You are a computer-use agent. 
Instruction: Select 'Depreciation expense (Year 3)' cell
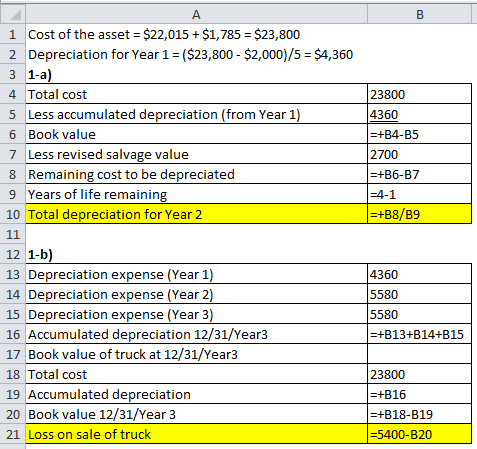[196, 314]
